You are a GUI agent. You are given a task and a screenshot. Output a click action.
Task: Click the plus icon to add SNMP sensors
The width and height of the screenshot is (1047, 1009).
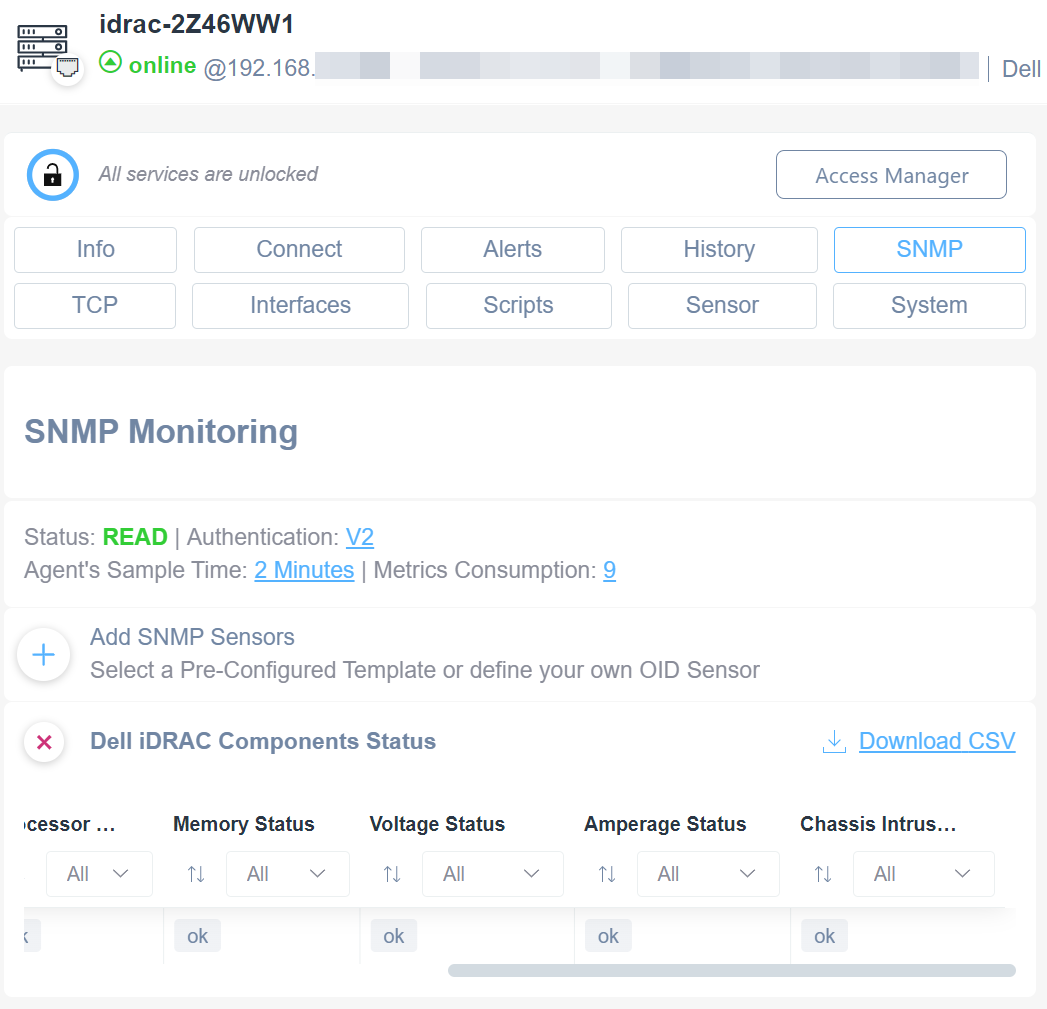[44, 654]
